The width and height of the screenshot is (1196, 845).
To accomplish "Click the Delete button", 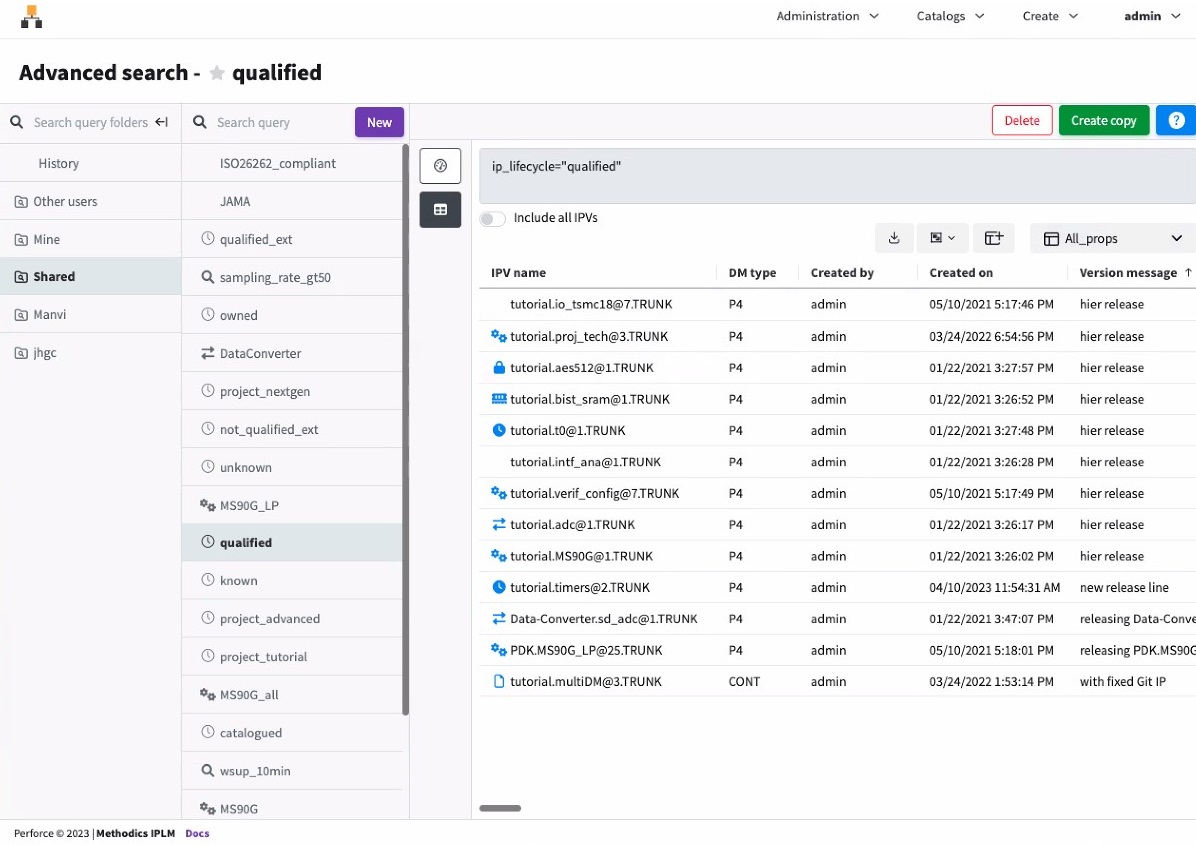I will point(1022,120).
